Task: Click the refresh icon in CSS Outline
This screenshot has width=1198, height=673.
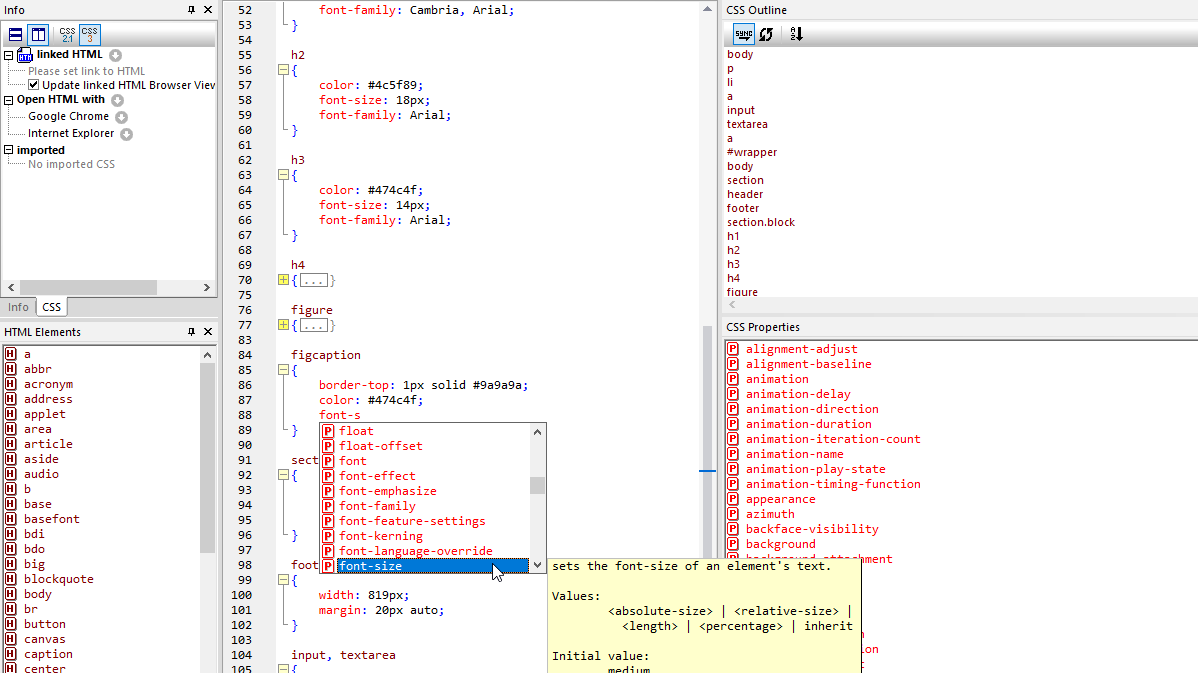Action: click(766, 34)
